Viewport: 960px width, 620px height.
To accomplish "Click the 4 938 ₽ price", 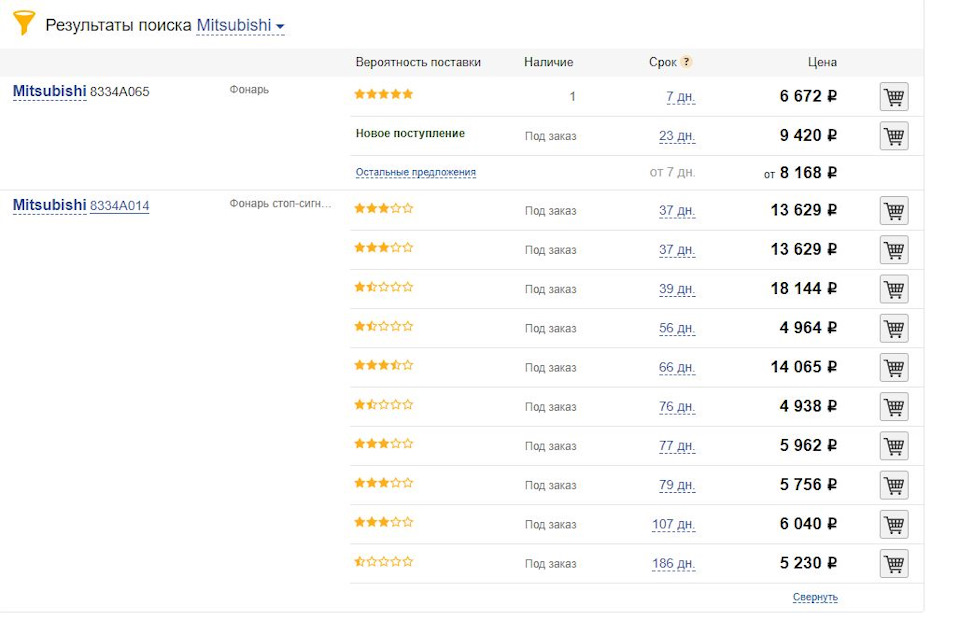I will 808,406.
